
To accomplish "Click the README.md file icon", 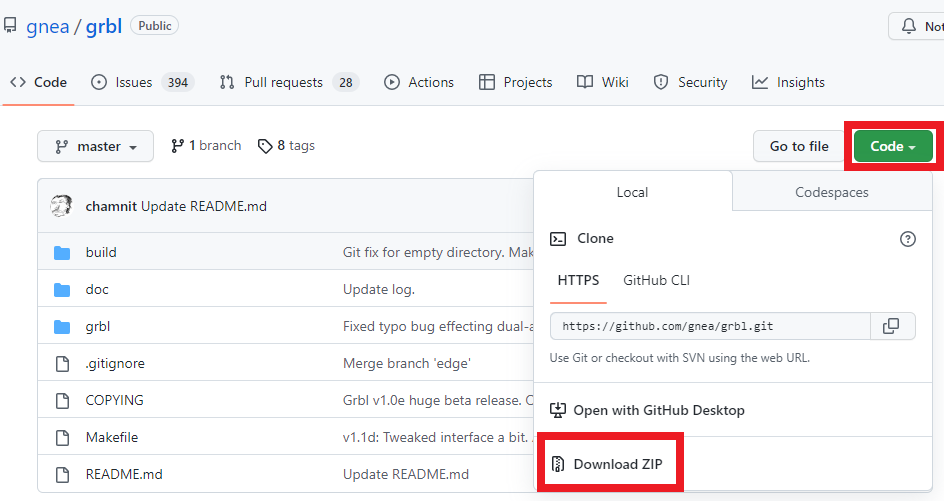I will pyautogui.click(x=63, y=475).
